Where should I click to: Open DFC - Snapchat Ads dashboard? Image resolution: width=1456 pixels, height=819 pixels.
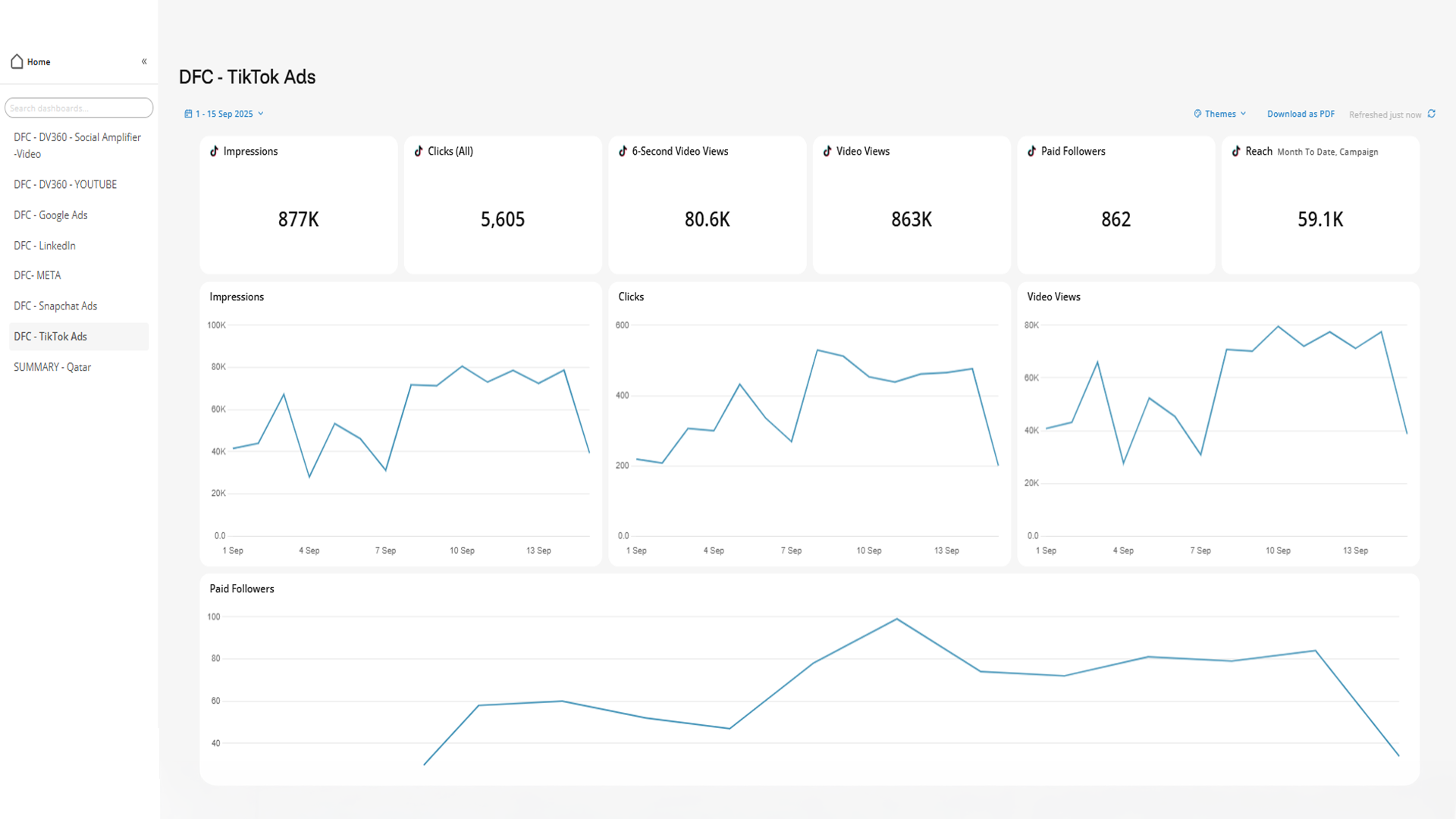click(x=55, y=306)
